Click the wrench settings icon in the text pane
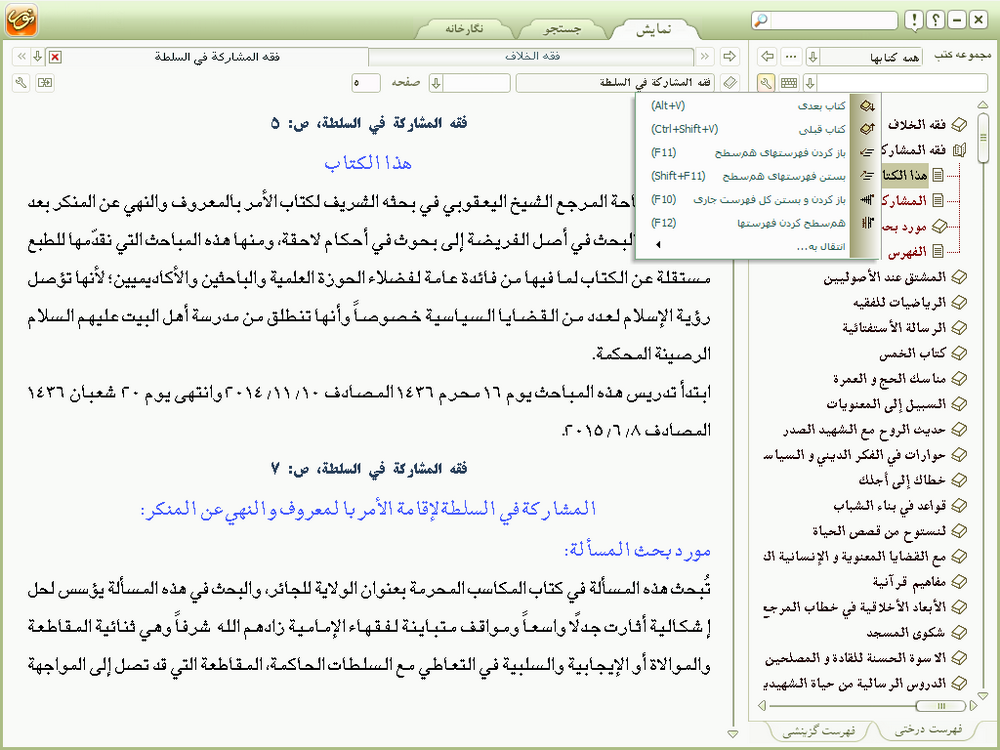Screen dimensions: 1000x750 (x=21, y=82)
